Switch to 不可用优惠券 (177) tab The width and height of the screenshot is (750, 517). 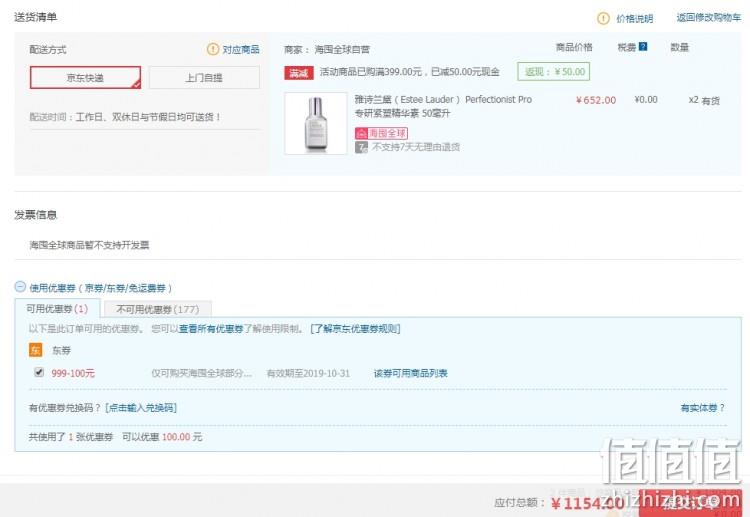[157, 309]
